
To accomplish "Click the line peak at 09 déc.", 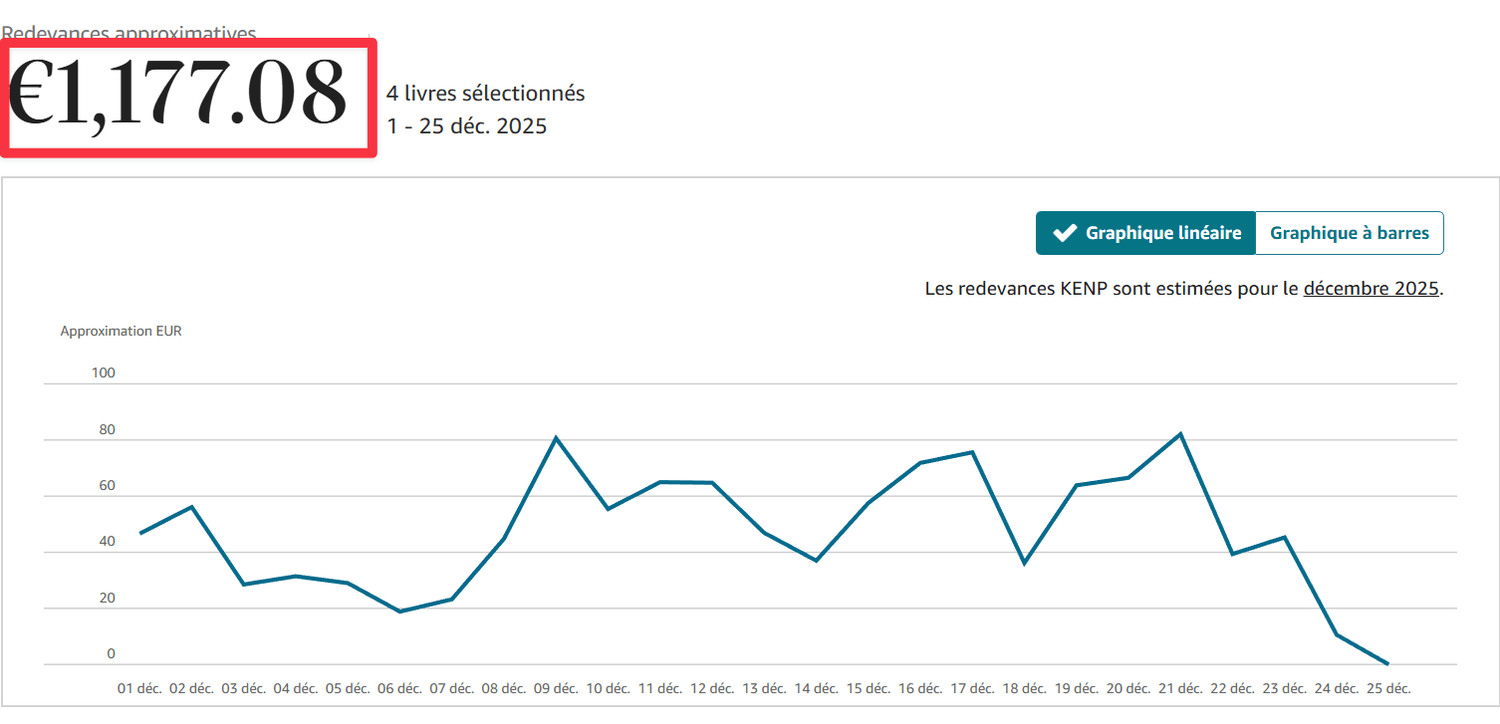I will 556,438.
